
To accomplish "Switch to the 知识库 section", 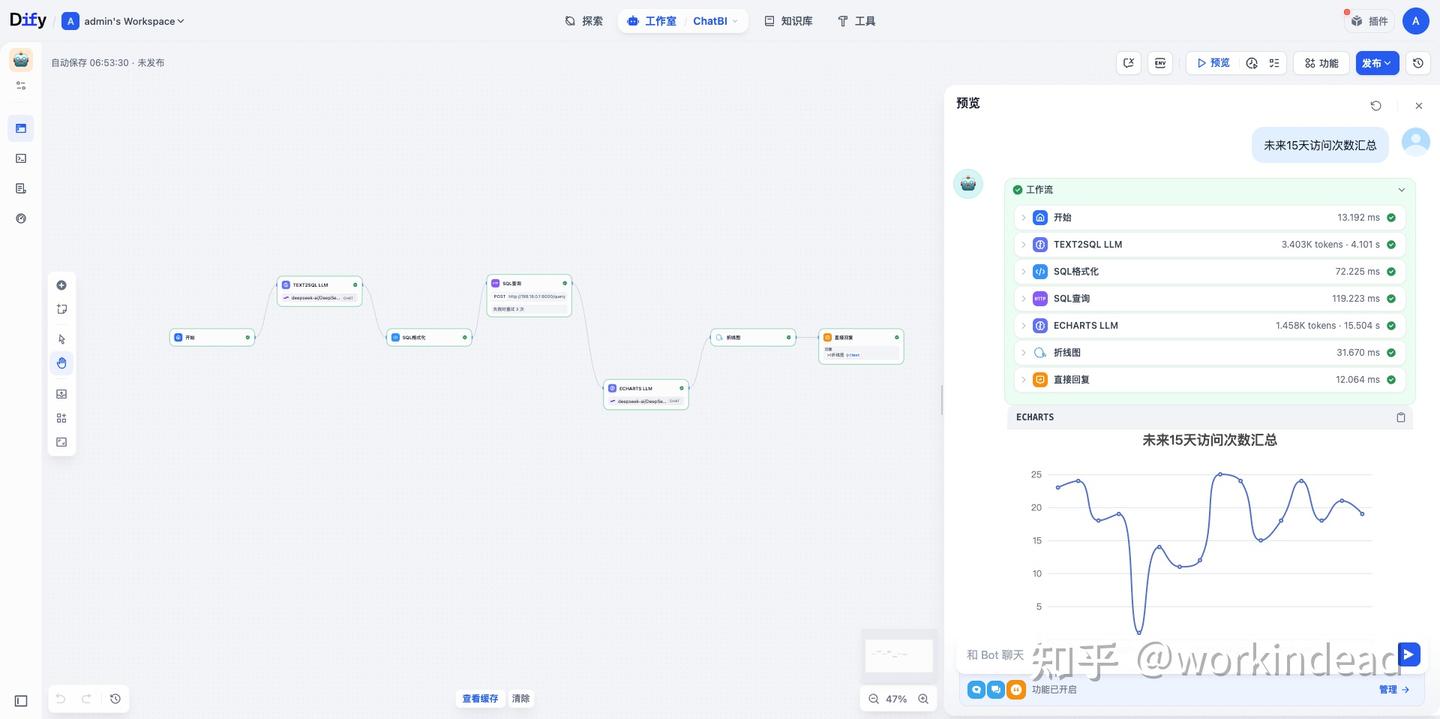I will tap(796, 18).
